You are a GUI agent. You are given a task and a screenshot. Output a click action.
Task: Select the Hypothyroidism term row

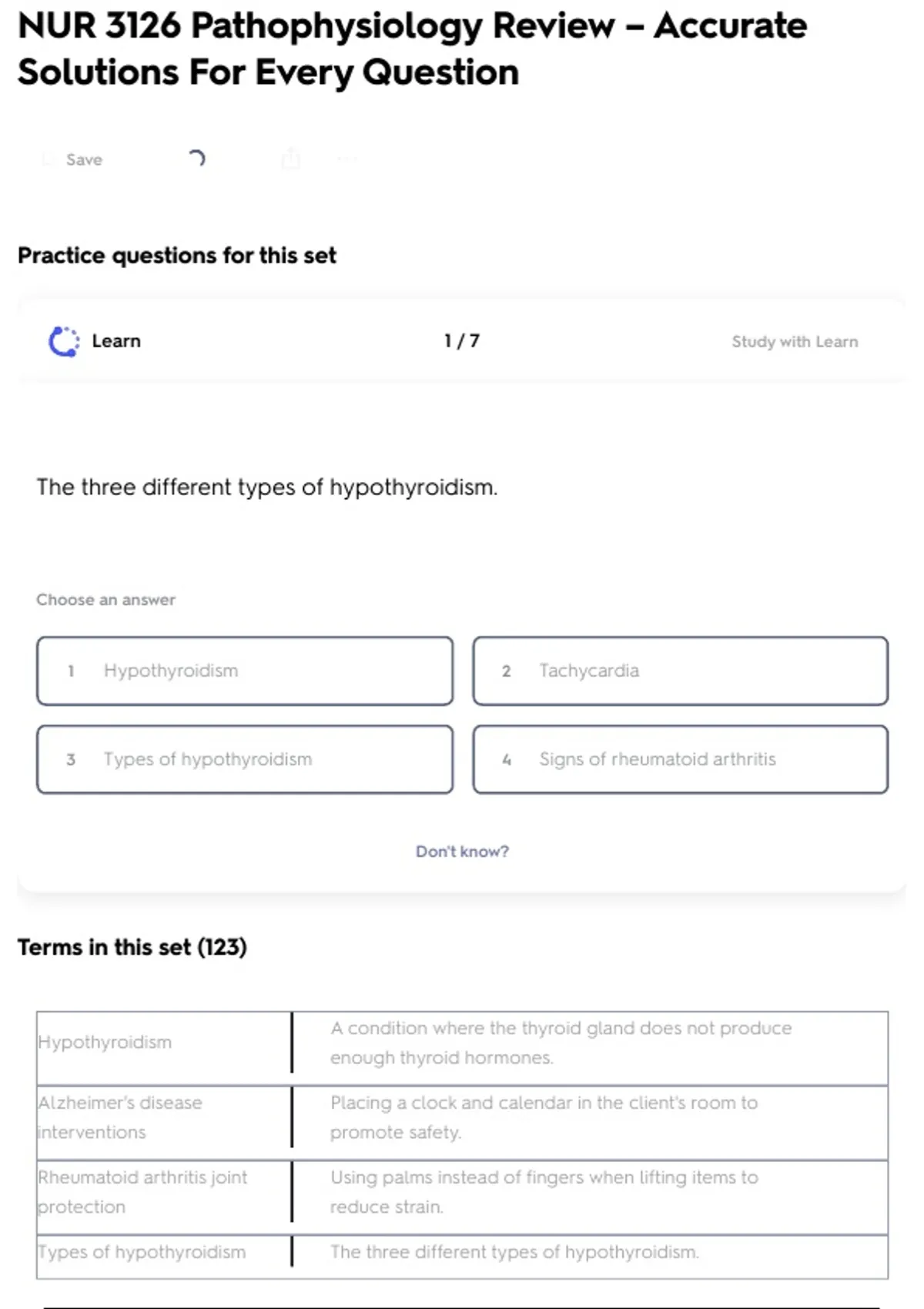coord(105,1042)
